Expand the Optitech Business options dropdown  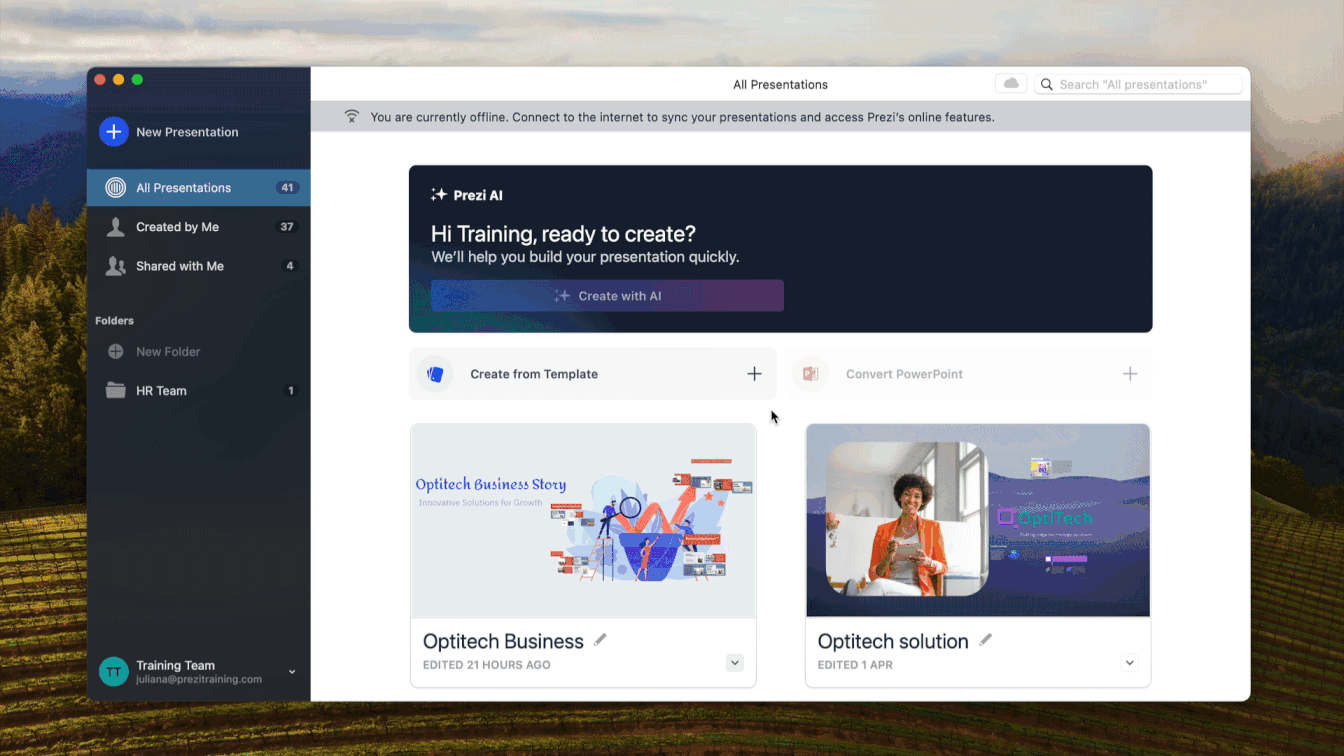[x=735, y=662]
